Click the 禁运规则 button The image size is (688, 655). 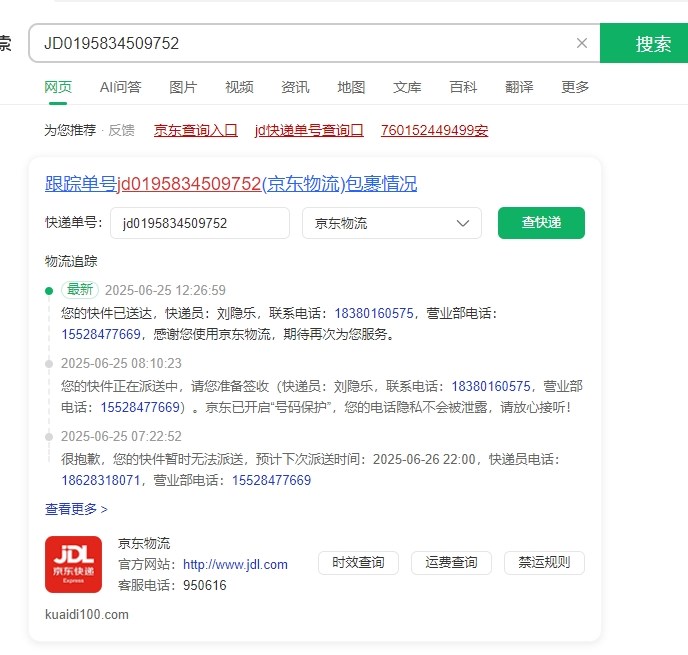(x=544, y=562)
